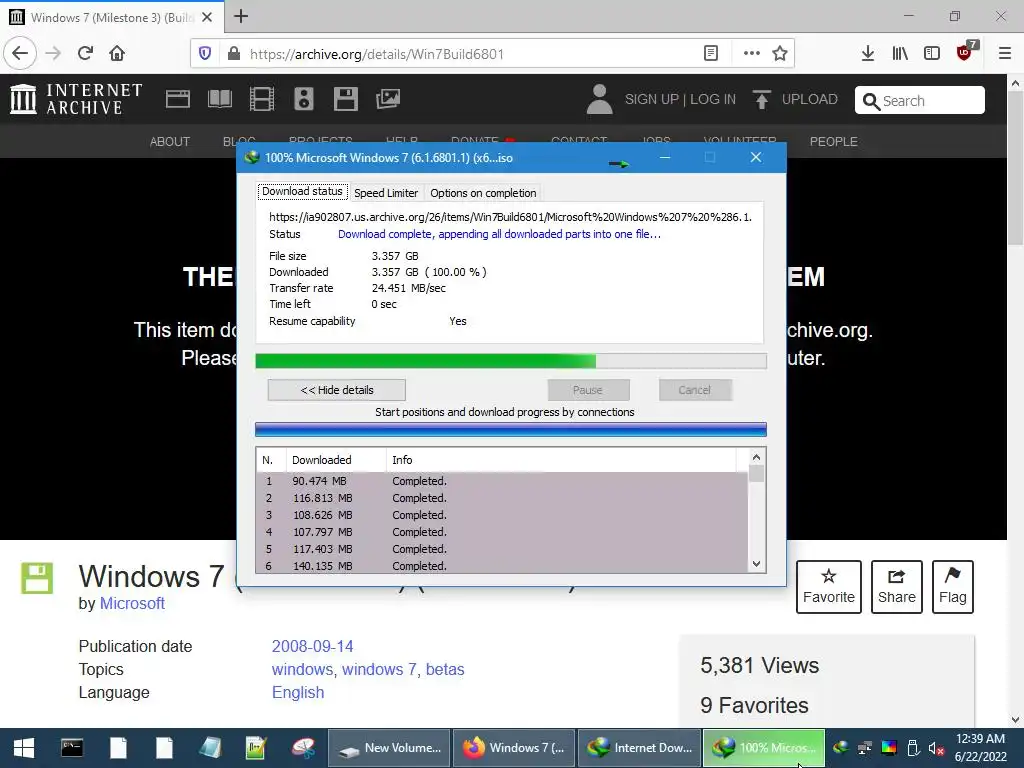1024x768 pixels.
Task: Click the Info column header
Action: (560, 460)
